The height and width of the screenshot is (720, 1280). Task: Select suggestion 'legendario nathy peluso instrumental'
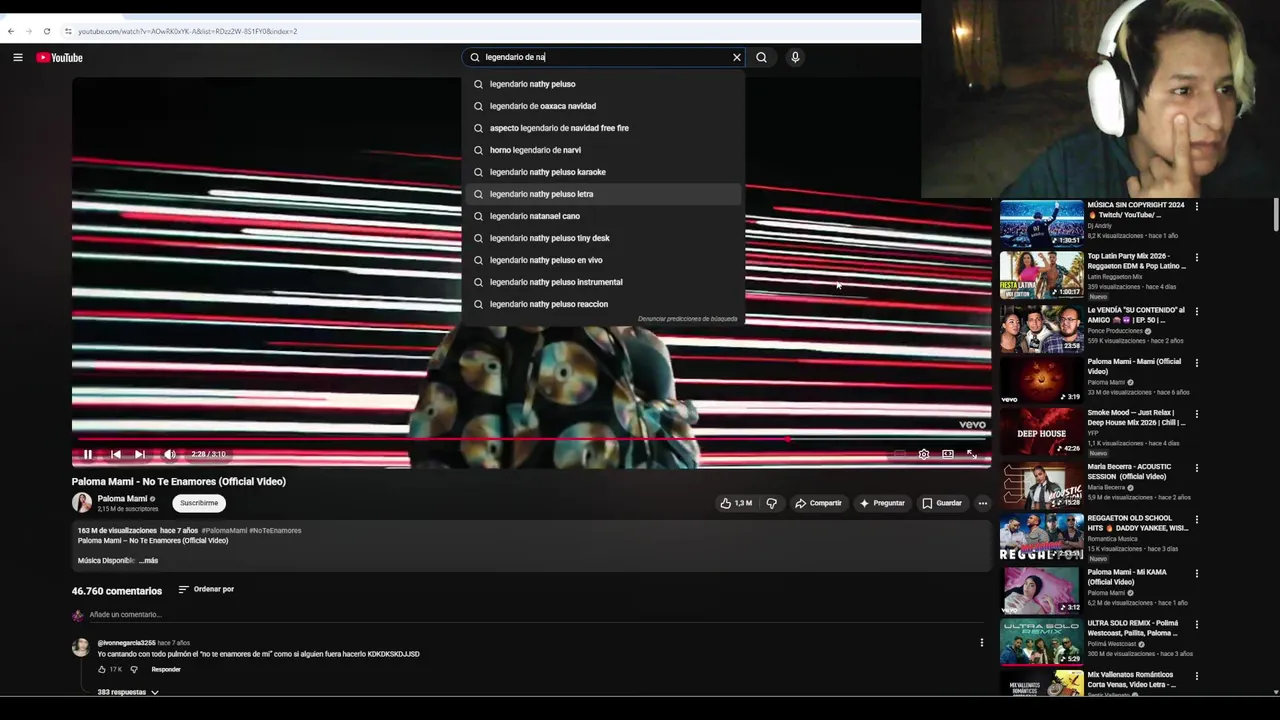603,282
